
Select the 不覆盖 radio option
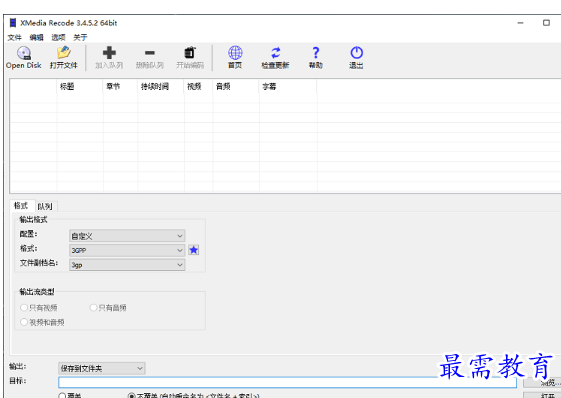[x=131, y=396]
